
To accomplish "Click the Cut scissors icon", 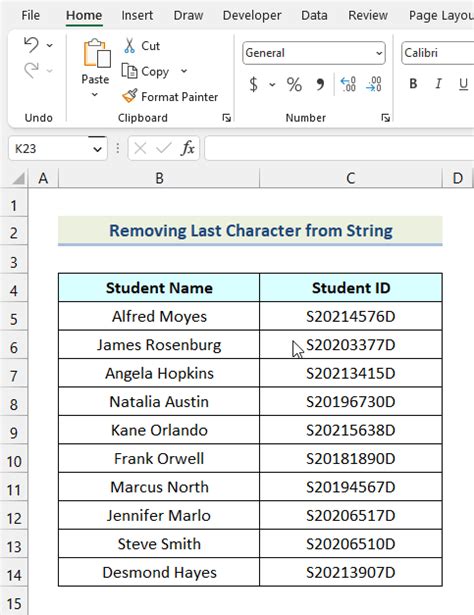I will tap(129, 45).
